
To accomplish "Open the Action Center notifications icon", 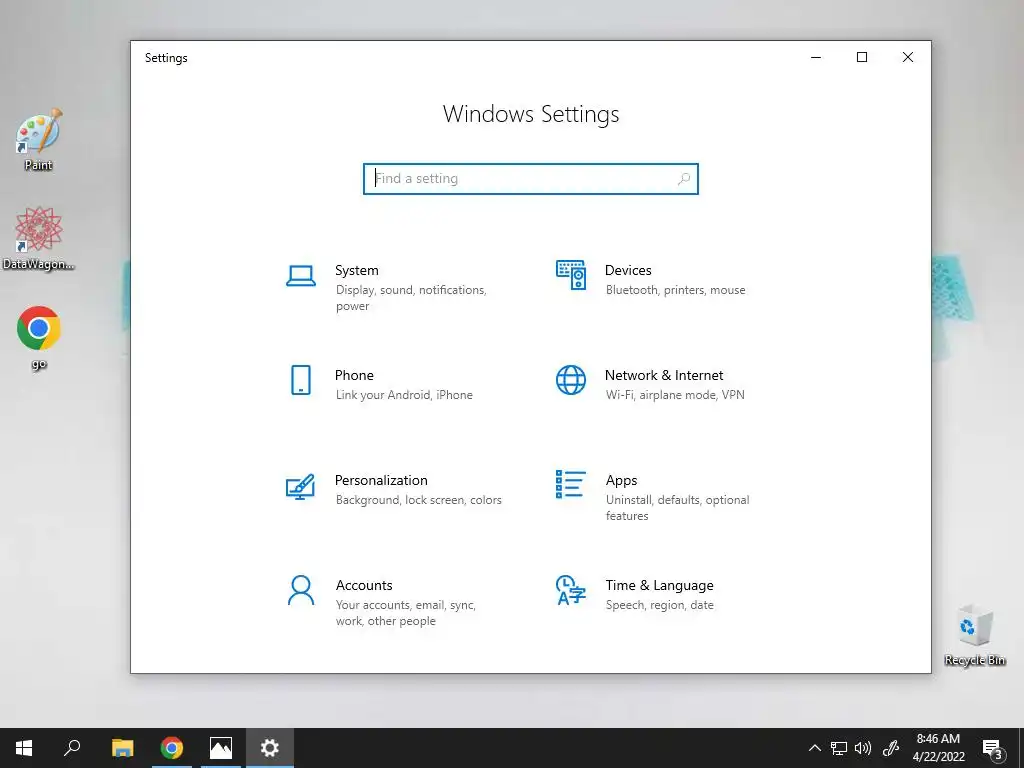I will [993, 749].
